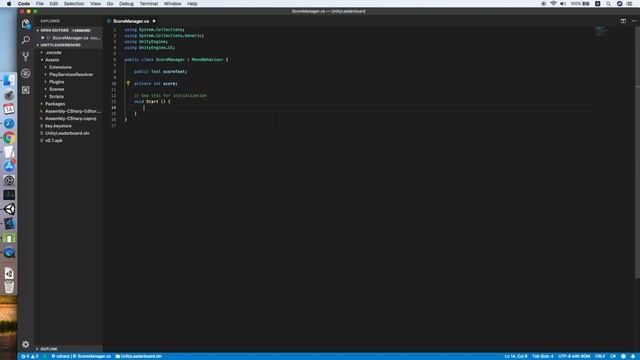Image resolution: width=640 pixels, height=360 pixels.
Task: Open Launchpad from the Dock
Action: point(9,95)
